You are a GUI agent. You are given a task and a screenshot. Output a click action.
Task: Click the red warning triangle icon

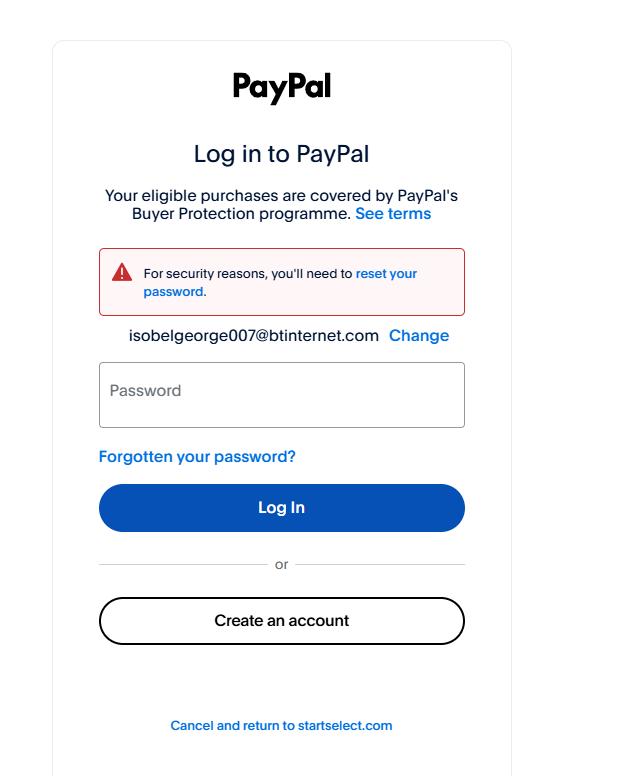[122, 272]
